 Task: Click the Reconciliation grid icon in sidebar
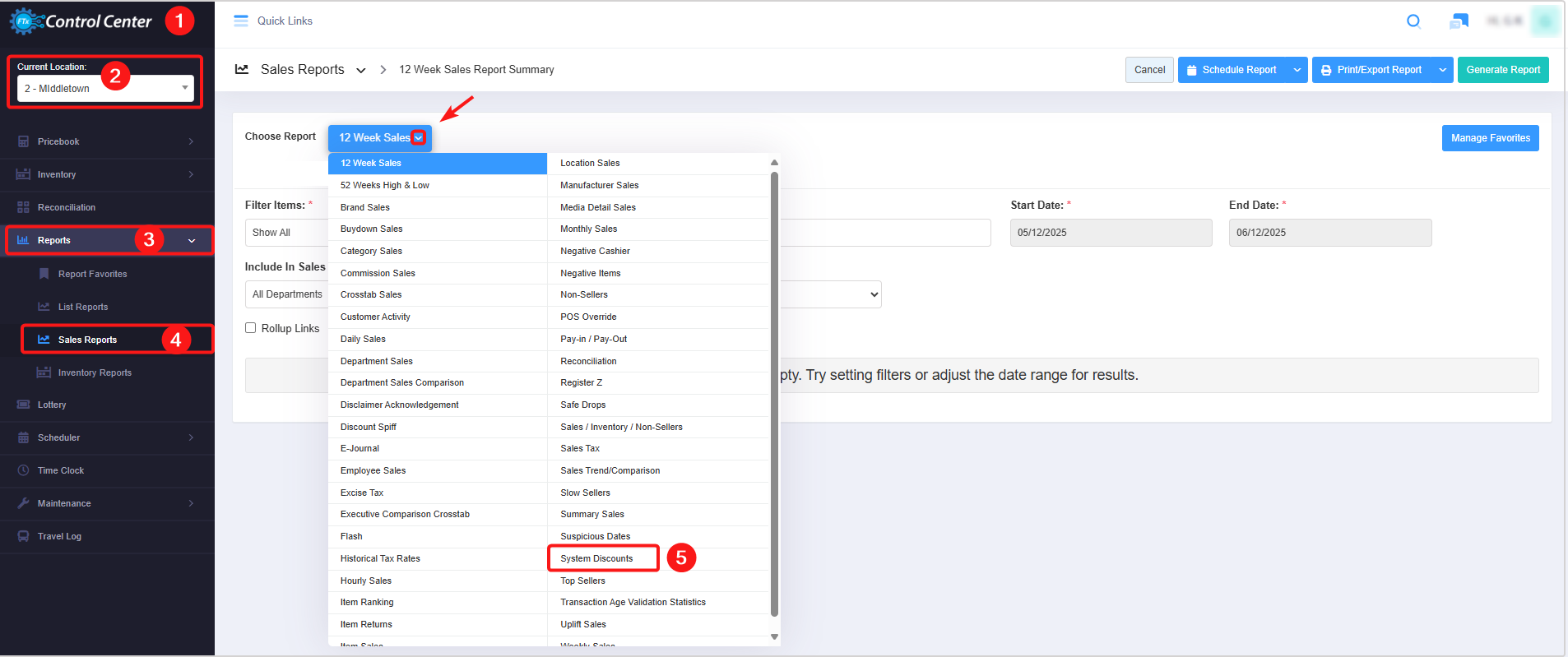pos(23,207)
